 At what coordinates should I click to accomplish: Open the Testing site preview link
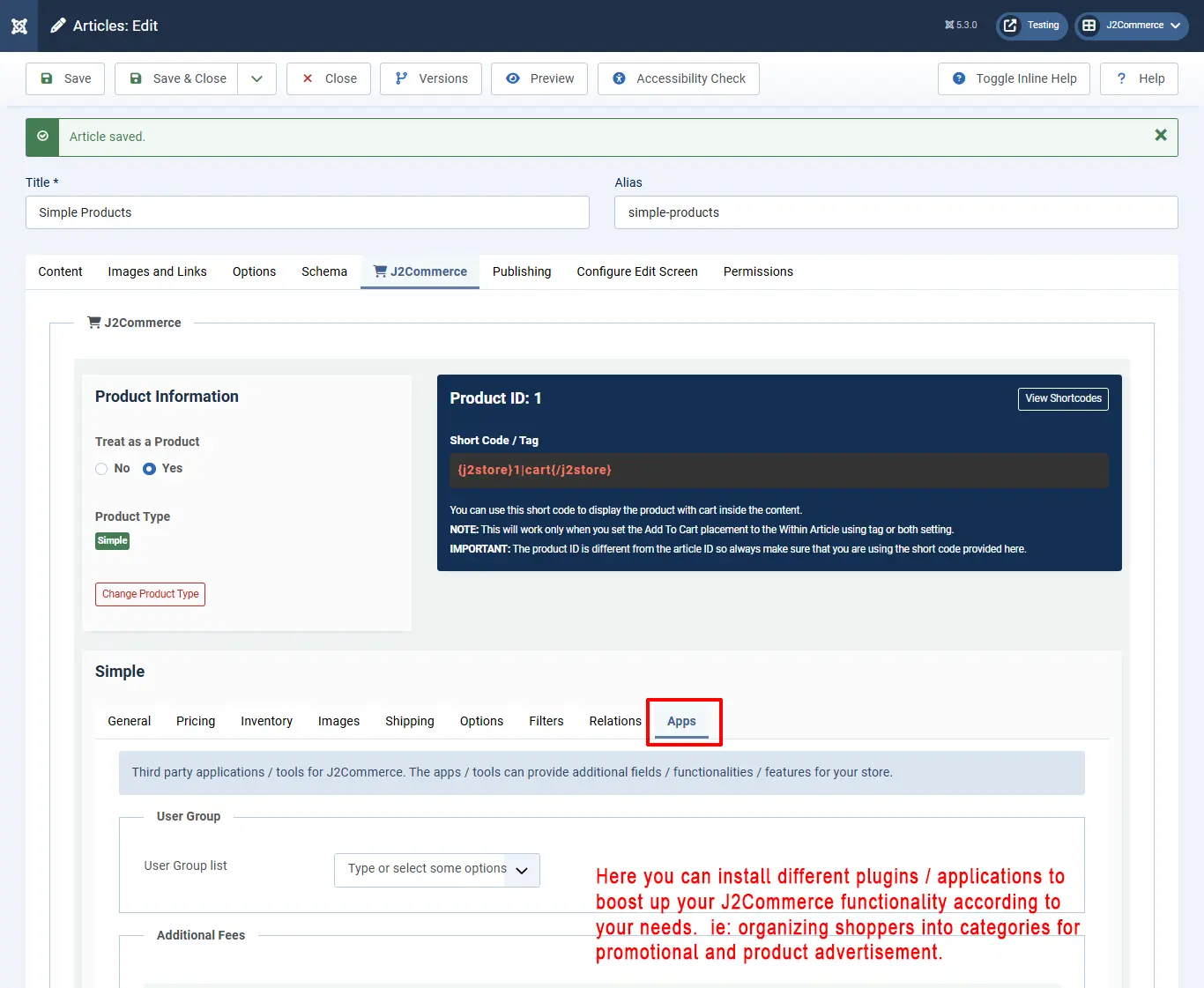pyautogui.click(x=1032, y=26)
